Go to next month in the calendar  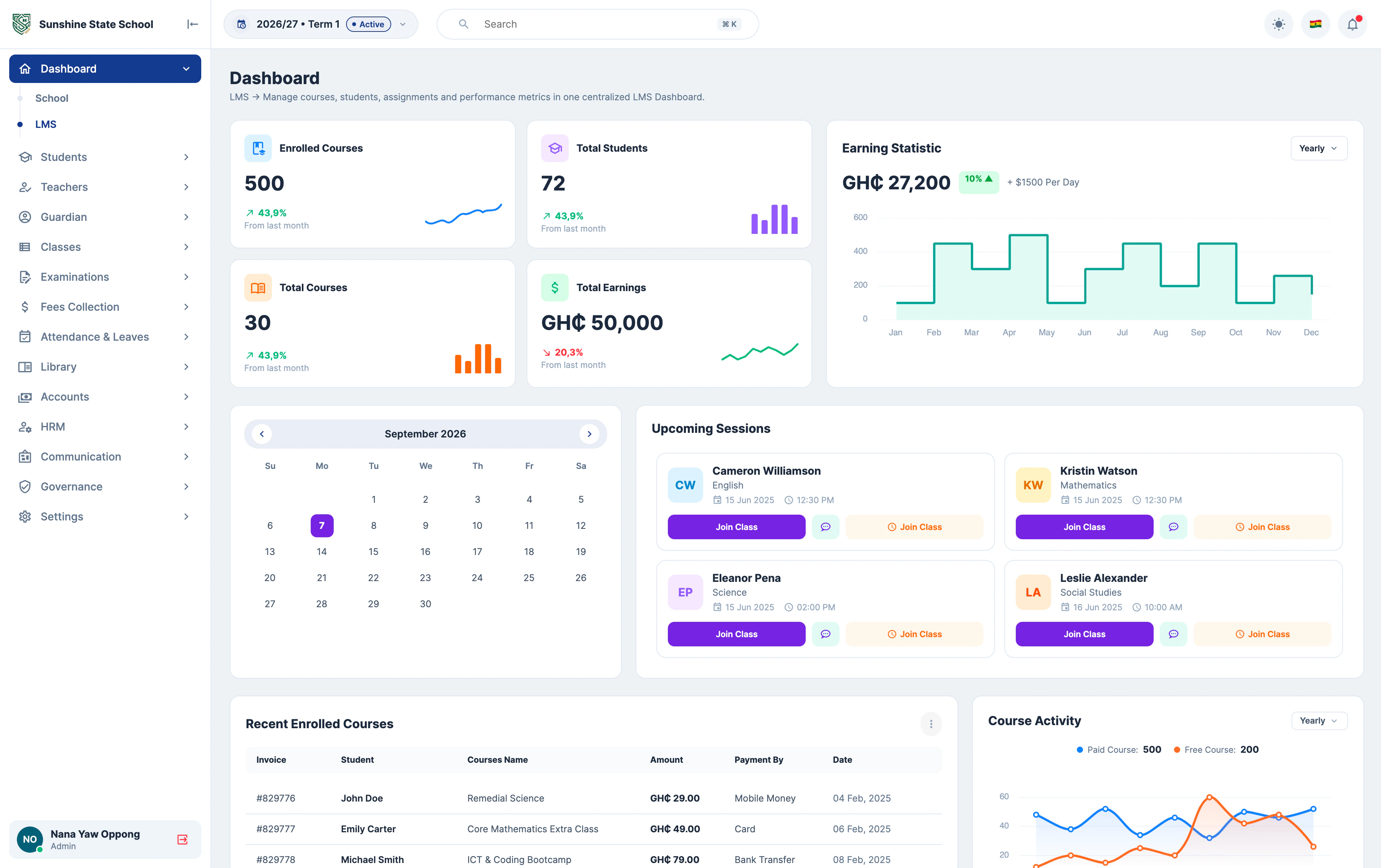589,434
